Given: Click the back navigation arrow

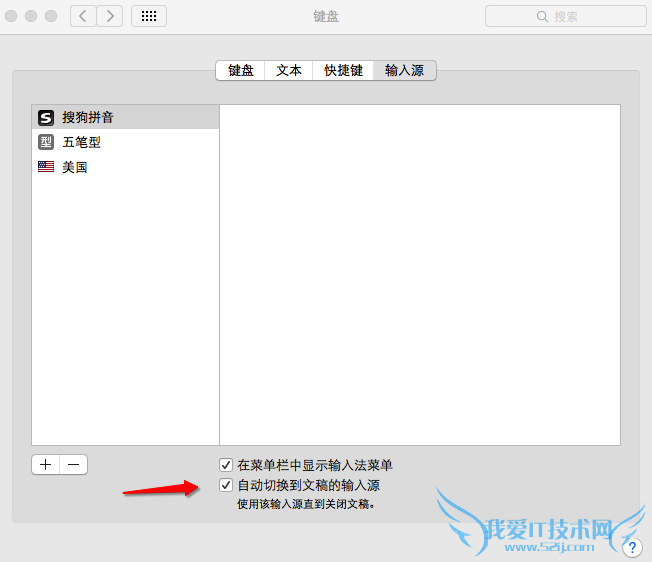Looking at the screenshot, I should click(x=83, y=16).
